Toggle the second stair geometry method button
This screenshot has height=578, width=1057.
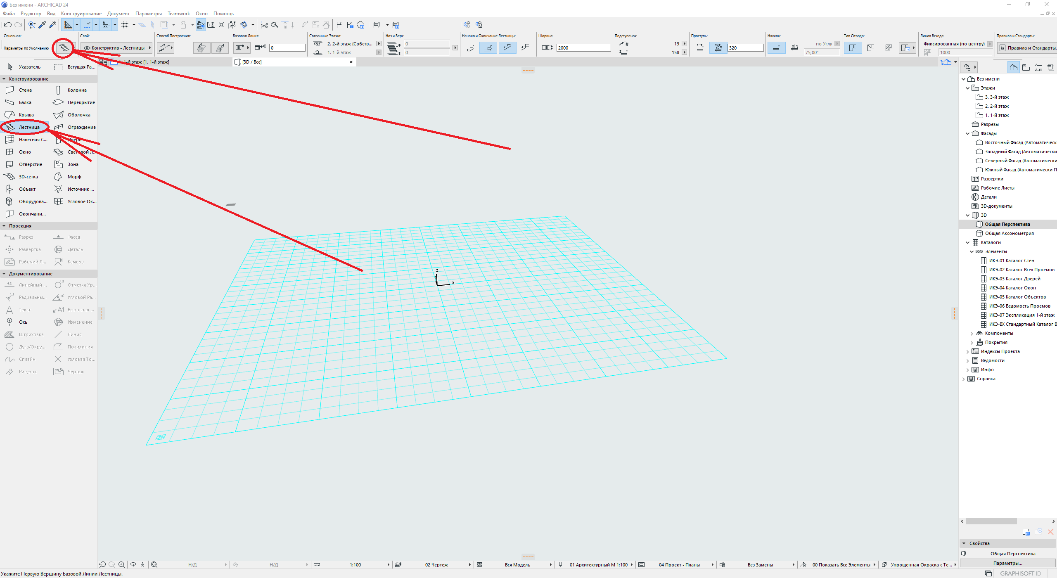tap(220, 48)
